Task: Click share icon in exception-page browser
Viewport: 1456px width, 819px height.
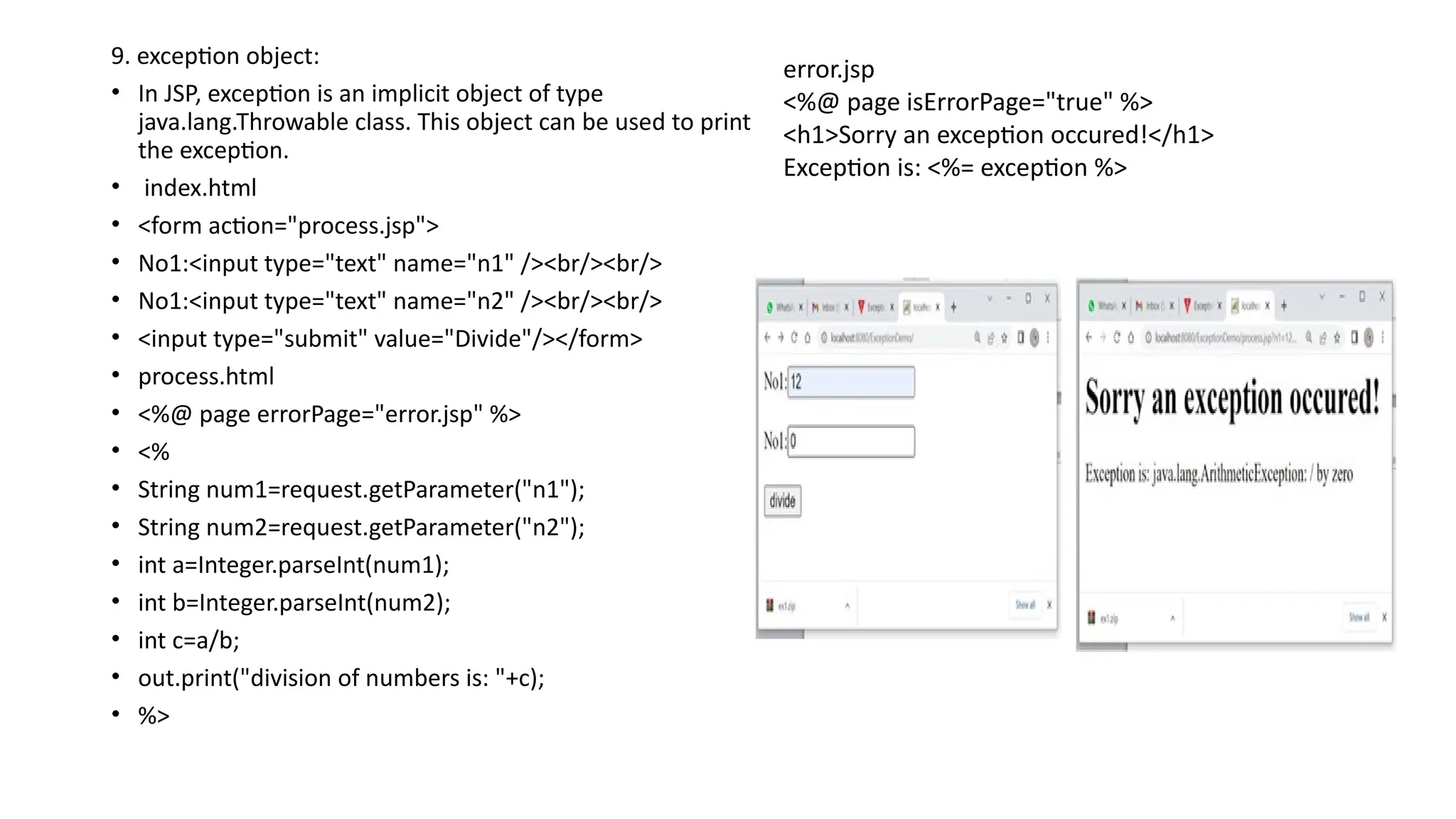Action: (x=1322, y=338)
